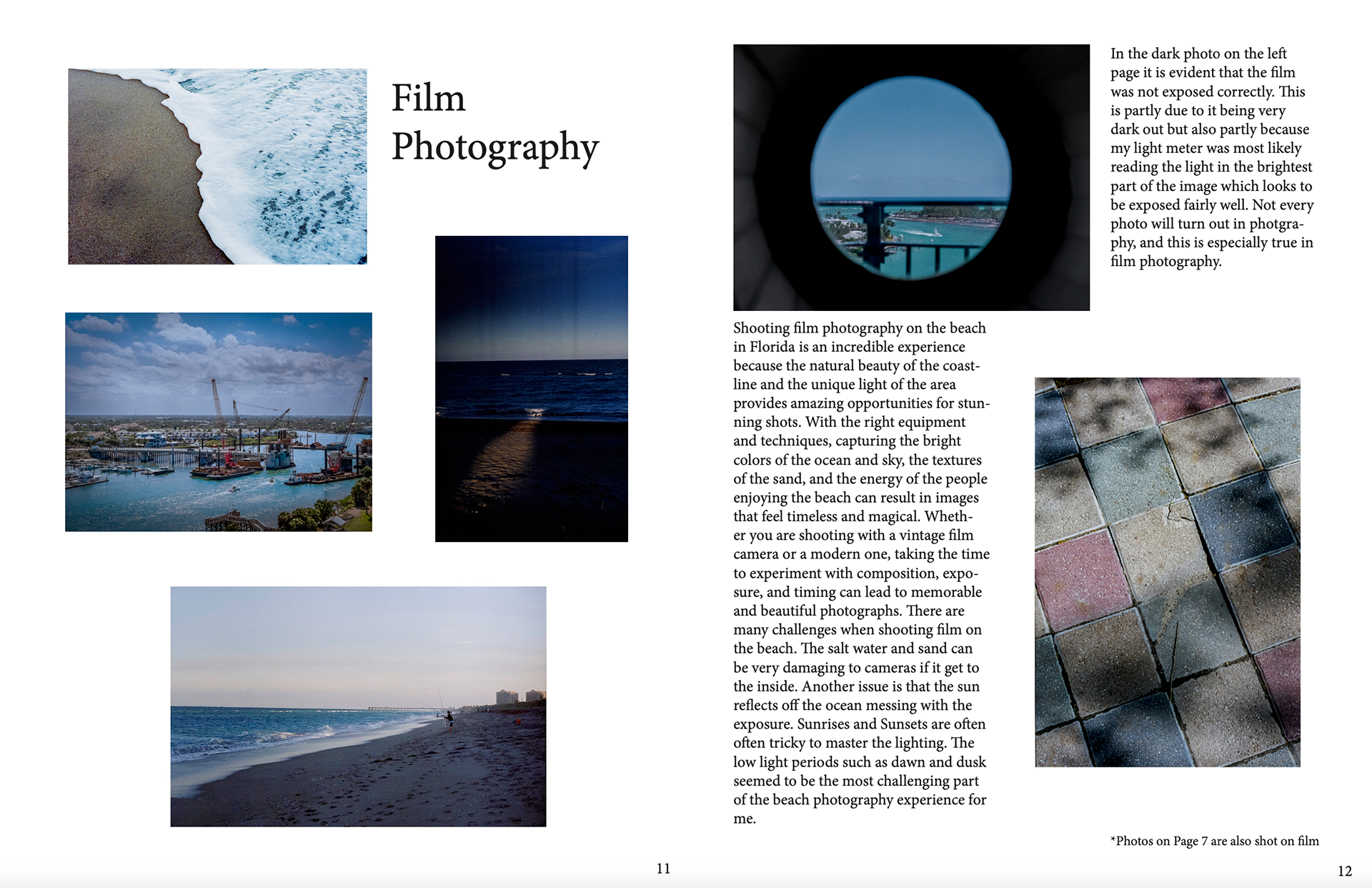Click the paragraph starting 'Shooting film photography'
Screen dimensions: 1372x888
tap(860, 572)
